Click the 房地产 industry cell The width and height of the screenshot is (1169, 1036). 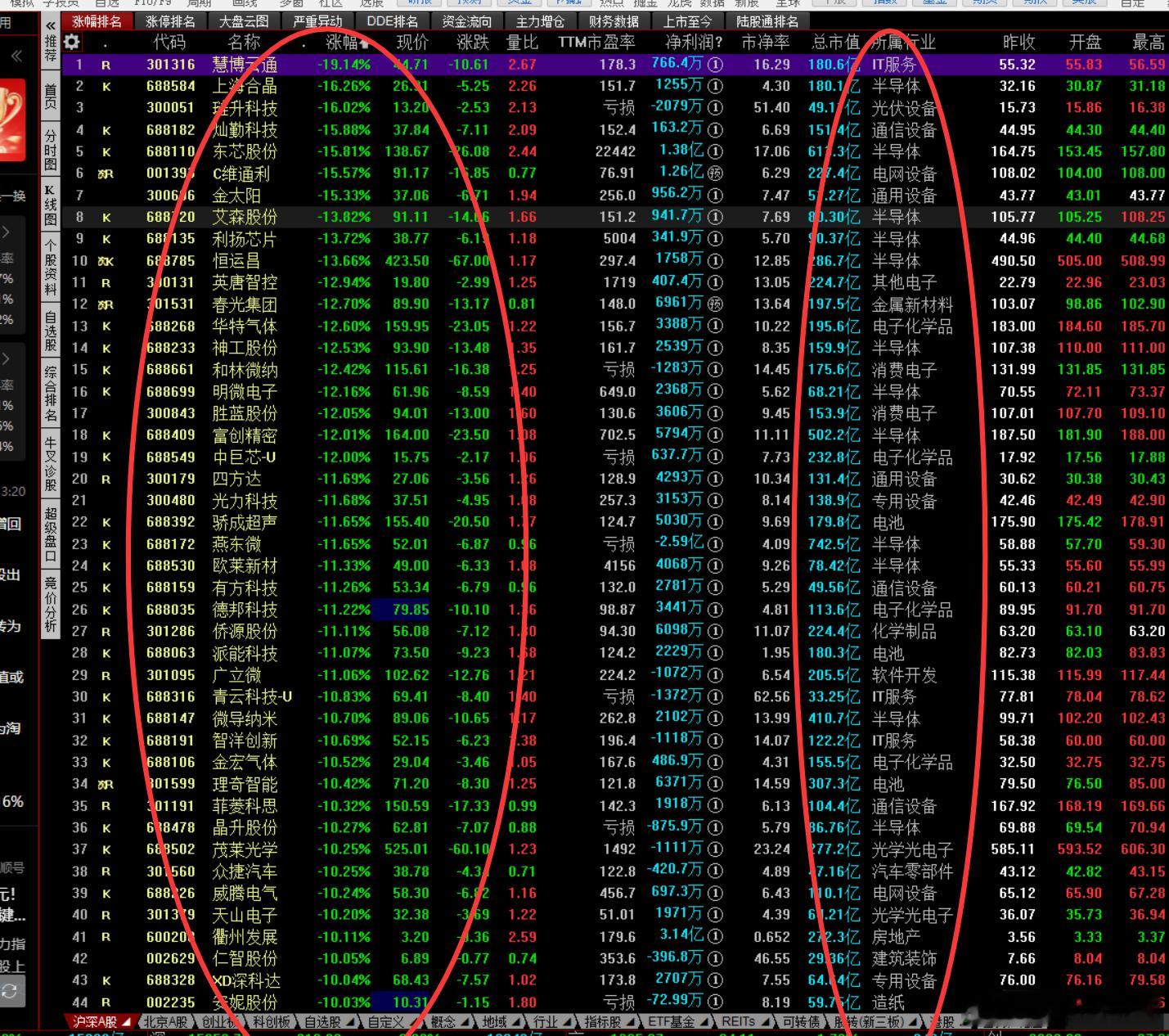pyautogui.click(x=896, y=936)
